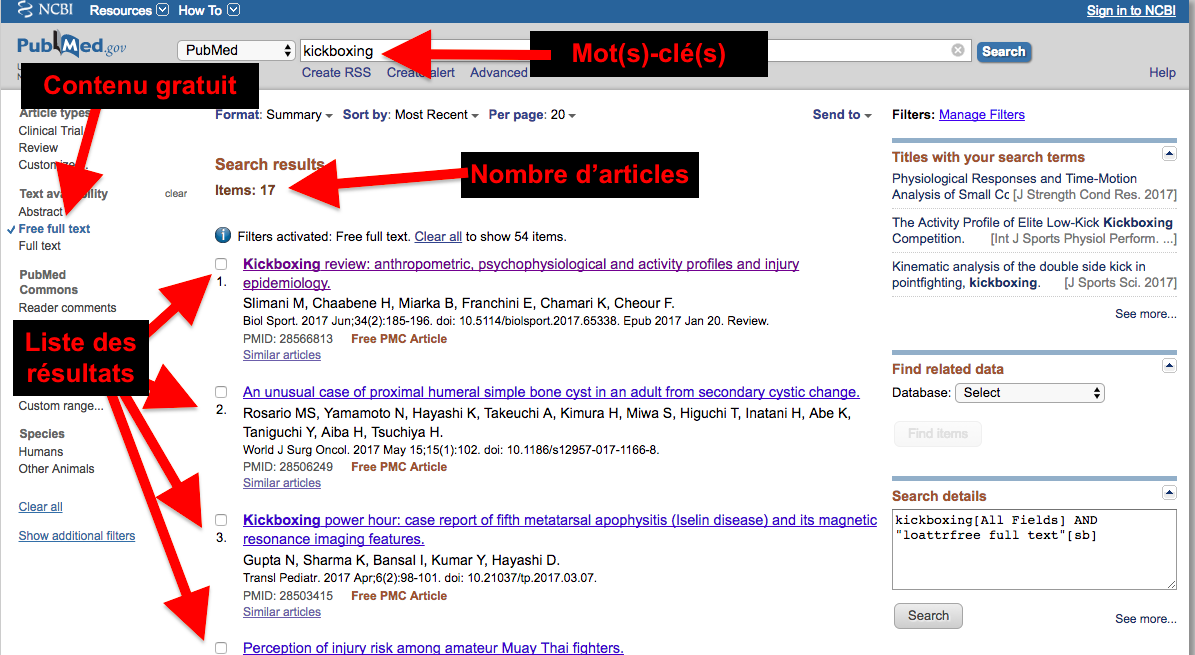Click the Custom range date filter
This screenshot has width=1195, height=655.
coord(61,406)
